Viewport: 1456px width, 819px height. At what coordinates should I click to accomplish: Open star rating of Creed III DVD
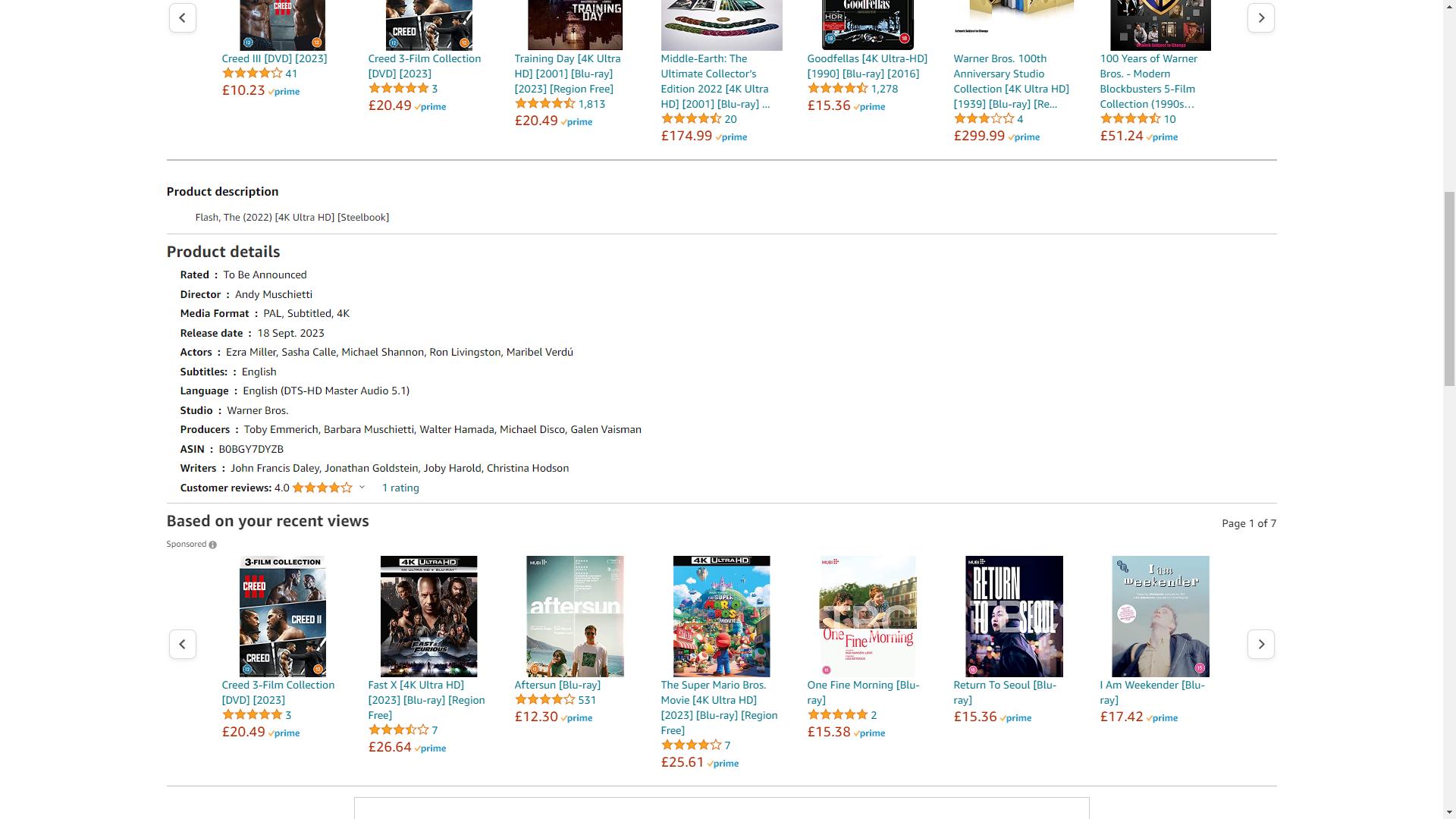(x=252, y=74)
